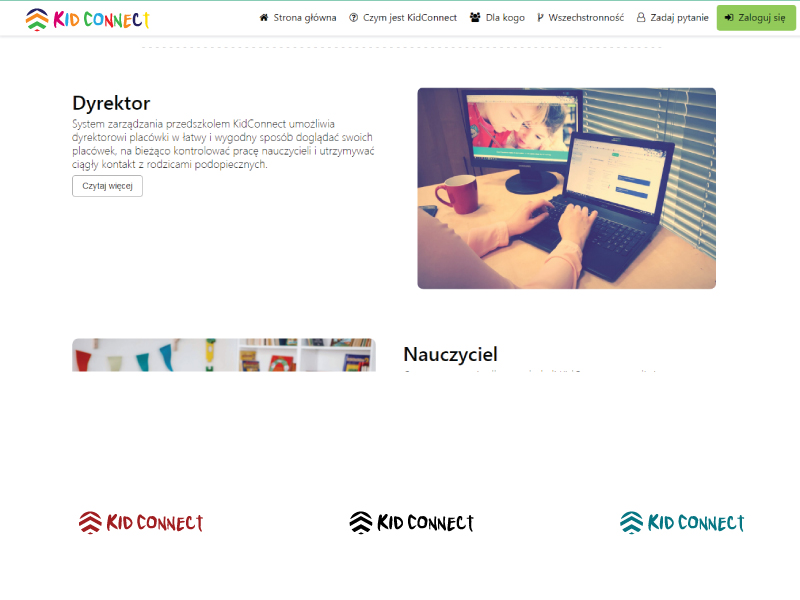
Task: Click the colorful Kid Connect header logo
Action: (x=88, y=19)
